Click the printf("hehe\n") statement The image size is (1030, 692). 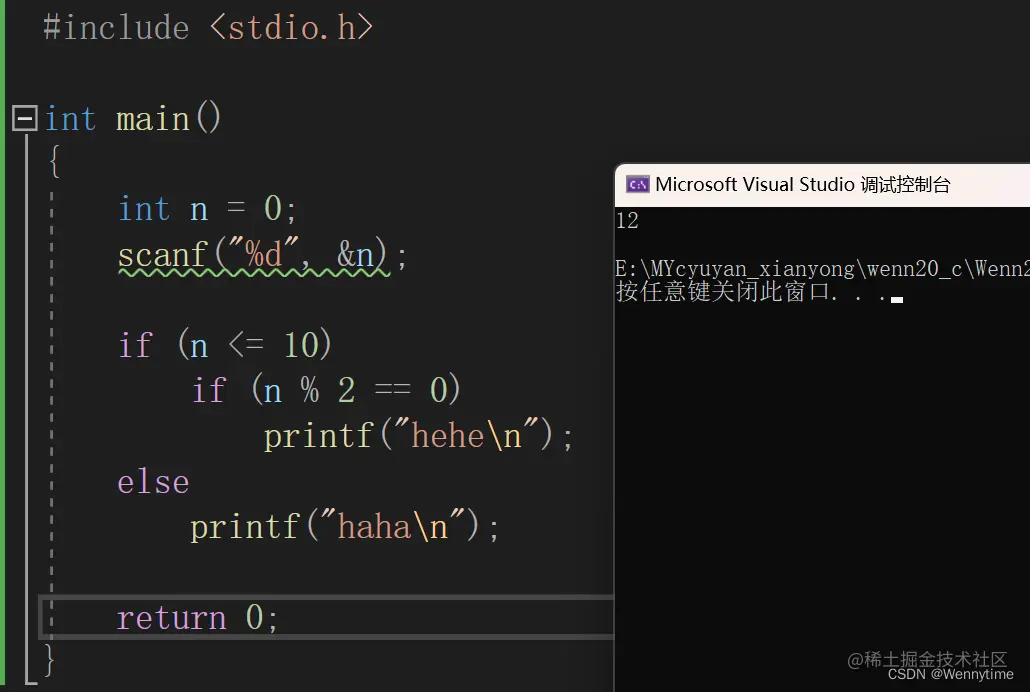click(418, 436)
